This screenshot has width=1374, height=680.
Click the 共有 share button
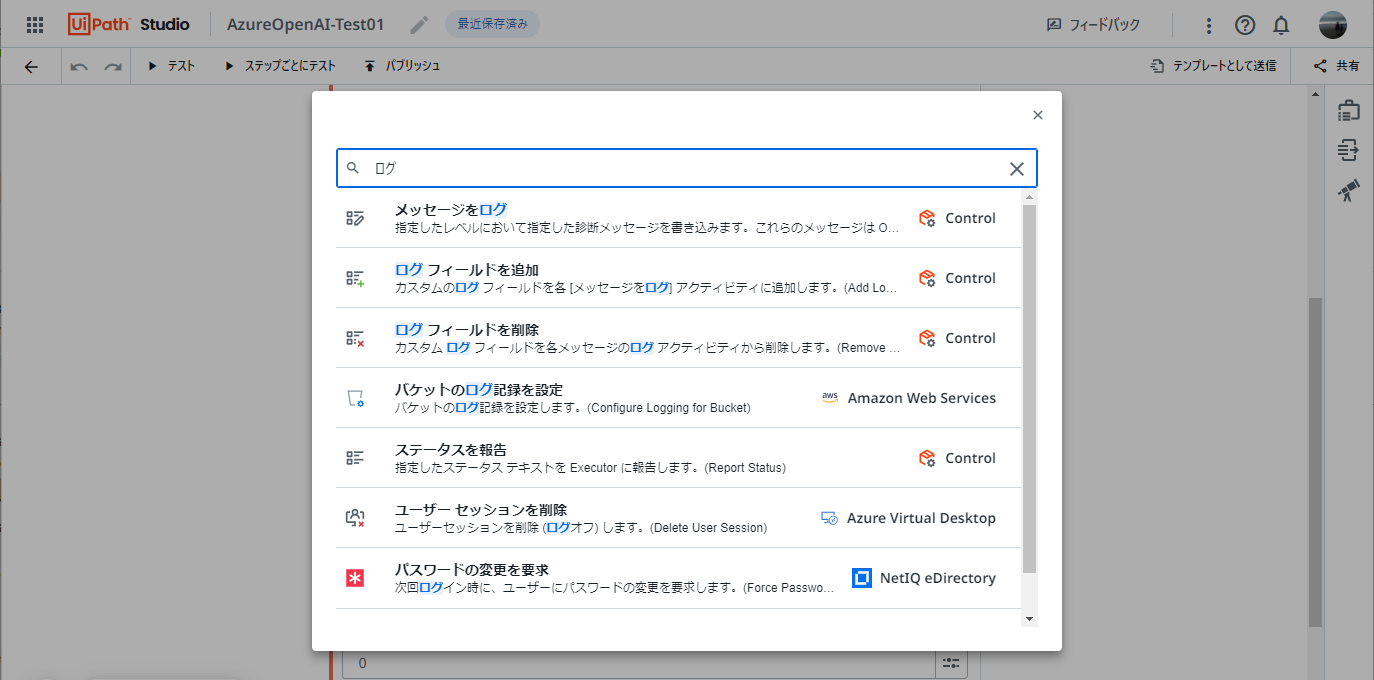pyautogui.click(x=1336, y=66)
